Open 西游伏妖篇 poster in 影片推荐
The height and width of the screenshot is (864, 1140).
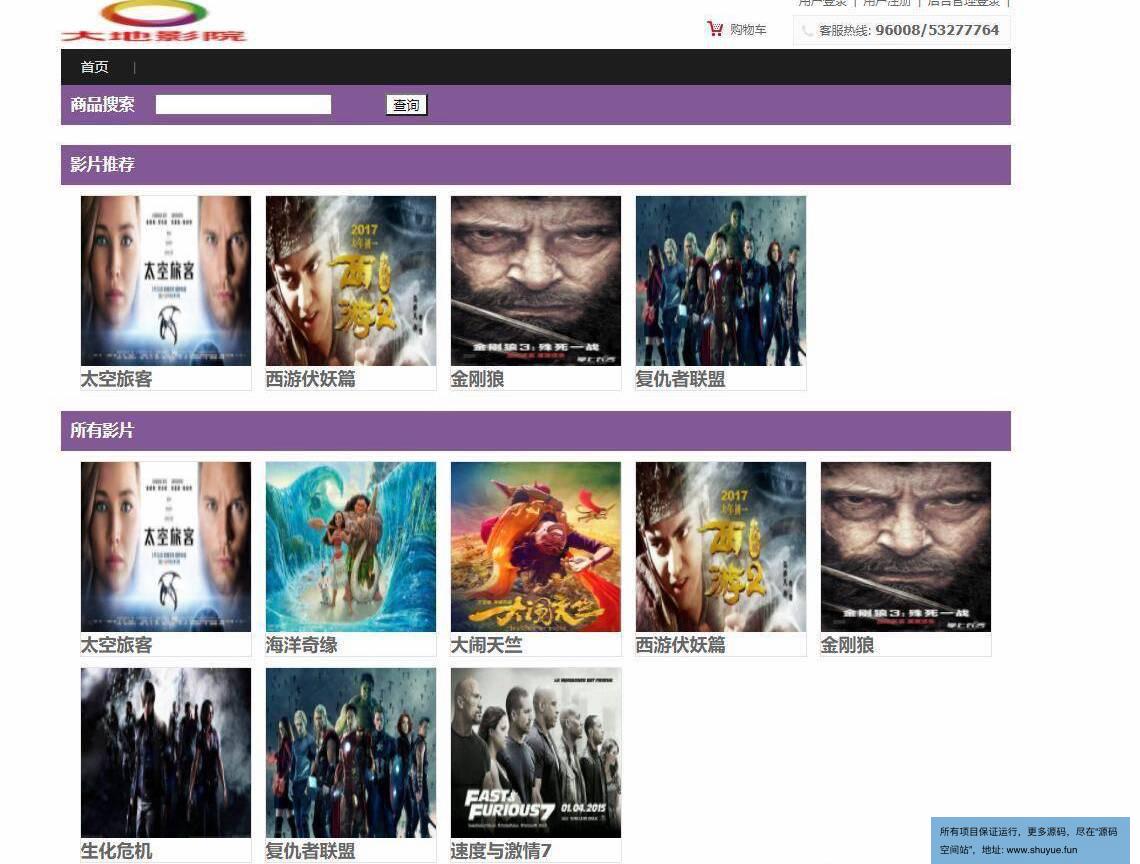tap(350, 281)
